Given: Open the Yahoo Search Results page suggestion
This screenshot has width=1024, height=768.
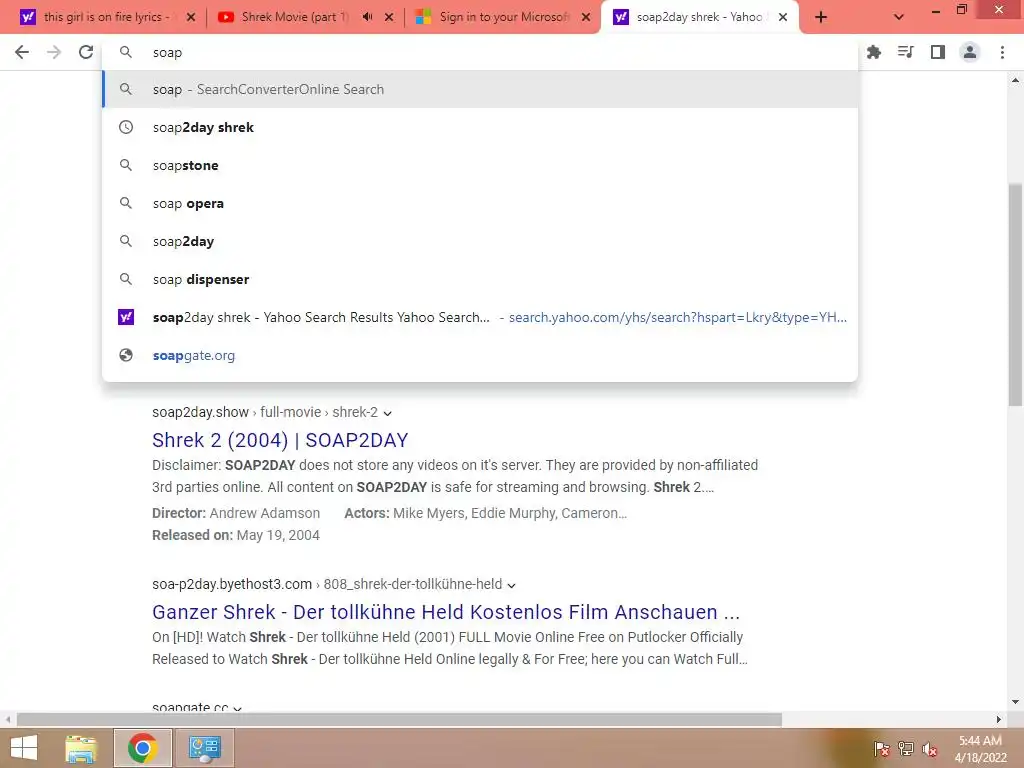Looking at the screenshot, I should click(480, 317).
